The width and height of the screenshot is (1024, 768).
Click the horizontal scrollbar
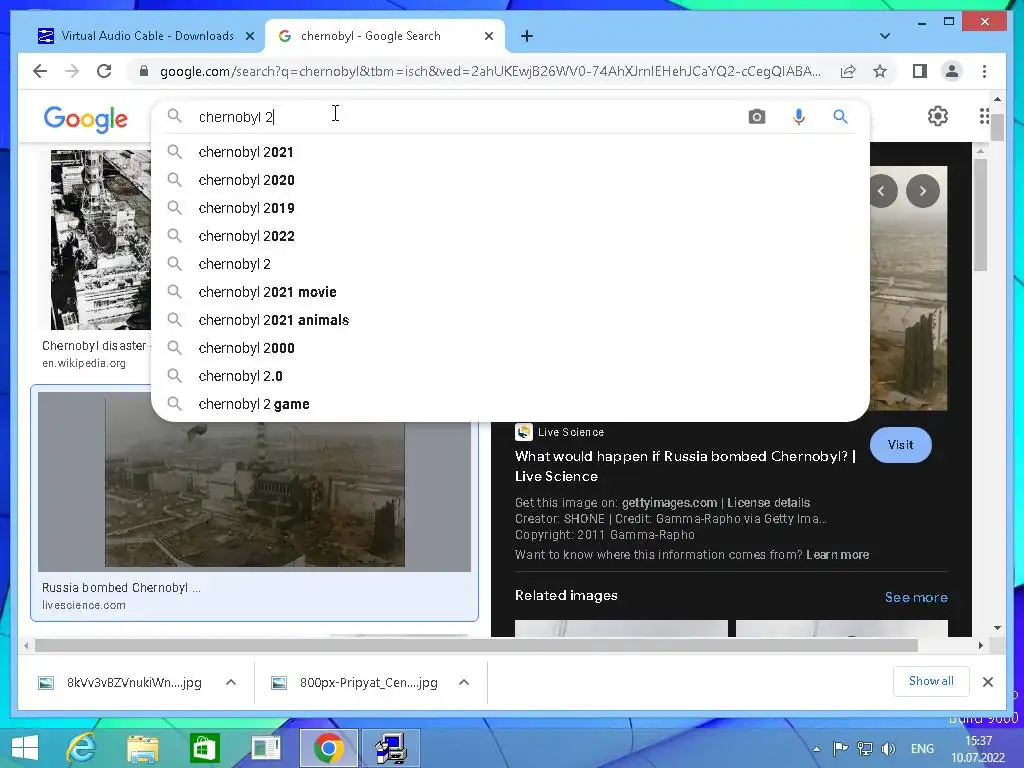476,645
